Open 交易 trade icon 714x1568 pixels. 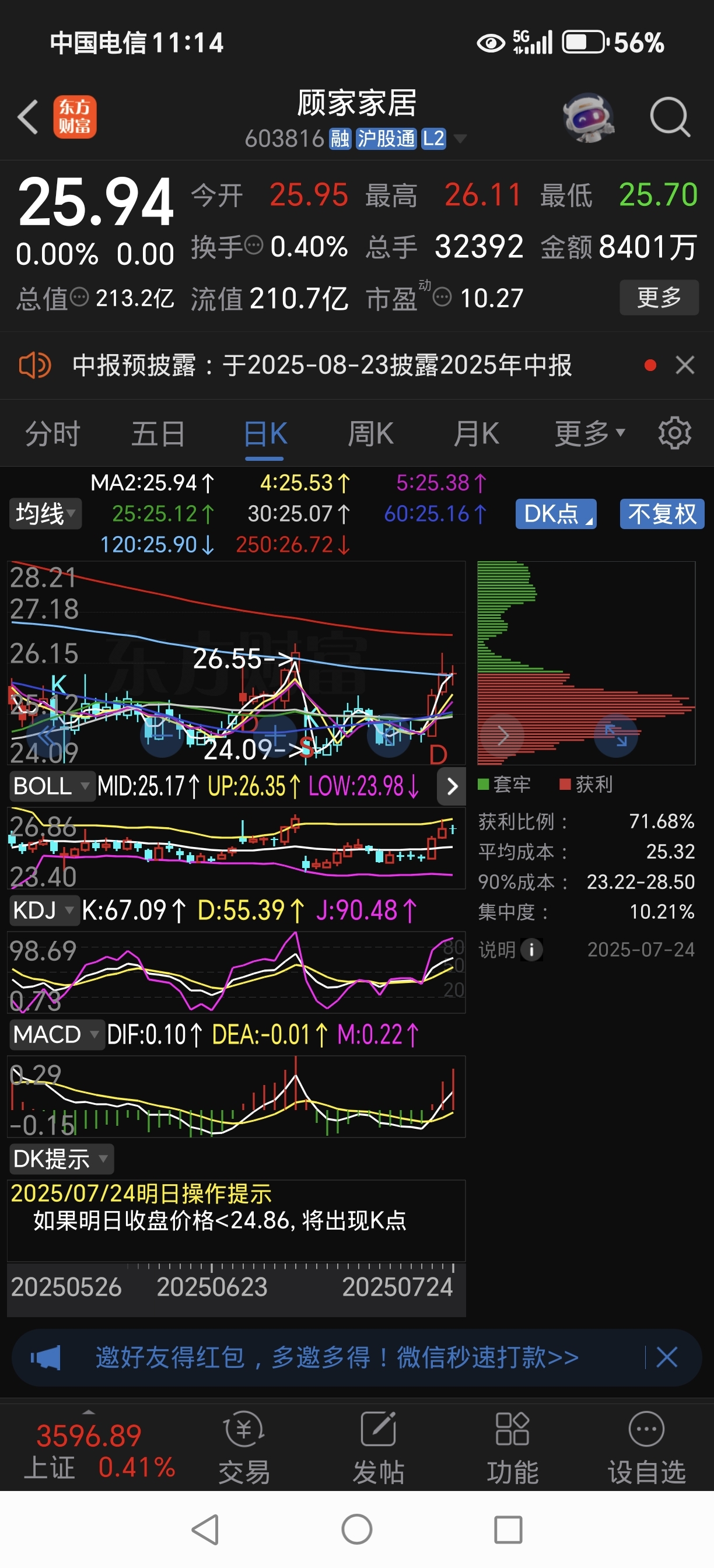(x=244, y=1448)
